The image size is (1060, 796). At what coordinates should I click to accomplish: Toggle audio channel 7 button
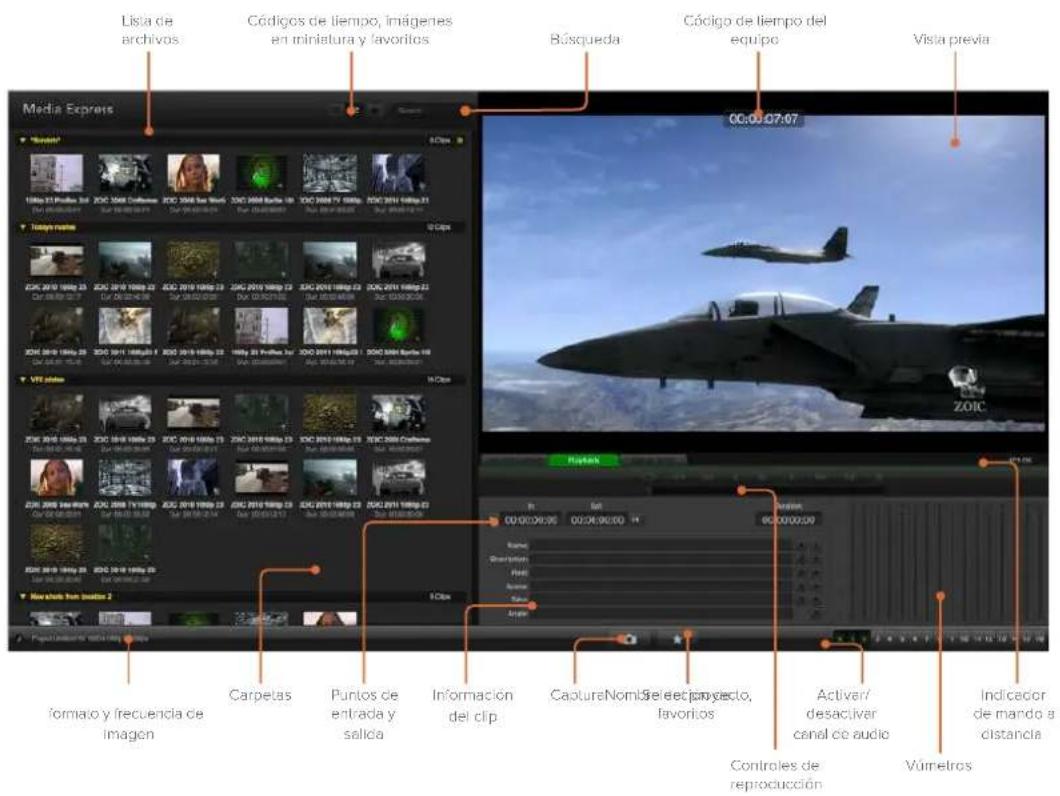click(927, 639)
